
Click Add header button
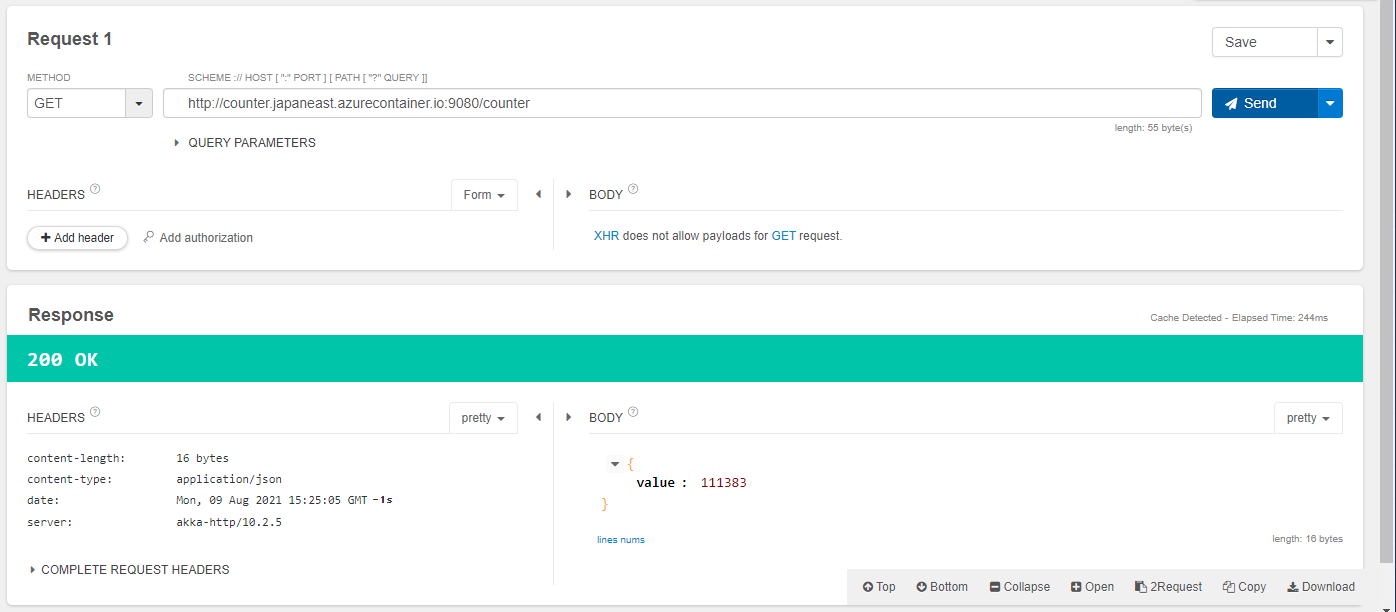pyautogui.click(x=78, y=238)
